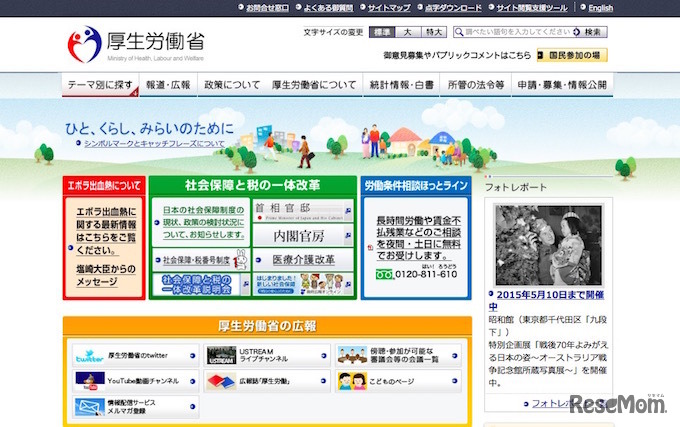The height and width of the screenshot is (427, 680).
Task: Click the meeting list 審議会 icon
Action: pos(351,356)
